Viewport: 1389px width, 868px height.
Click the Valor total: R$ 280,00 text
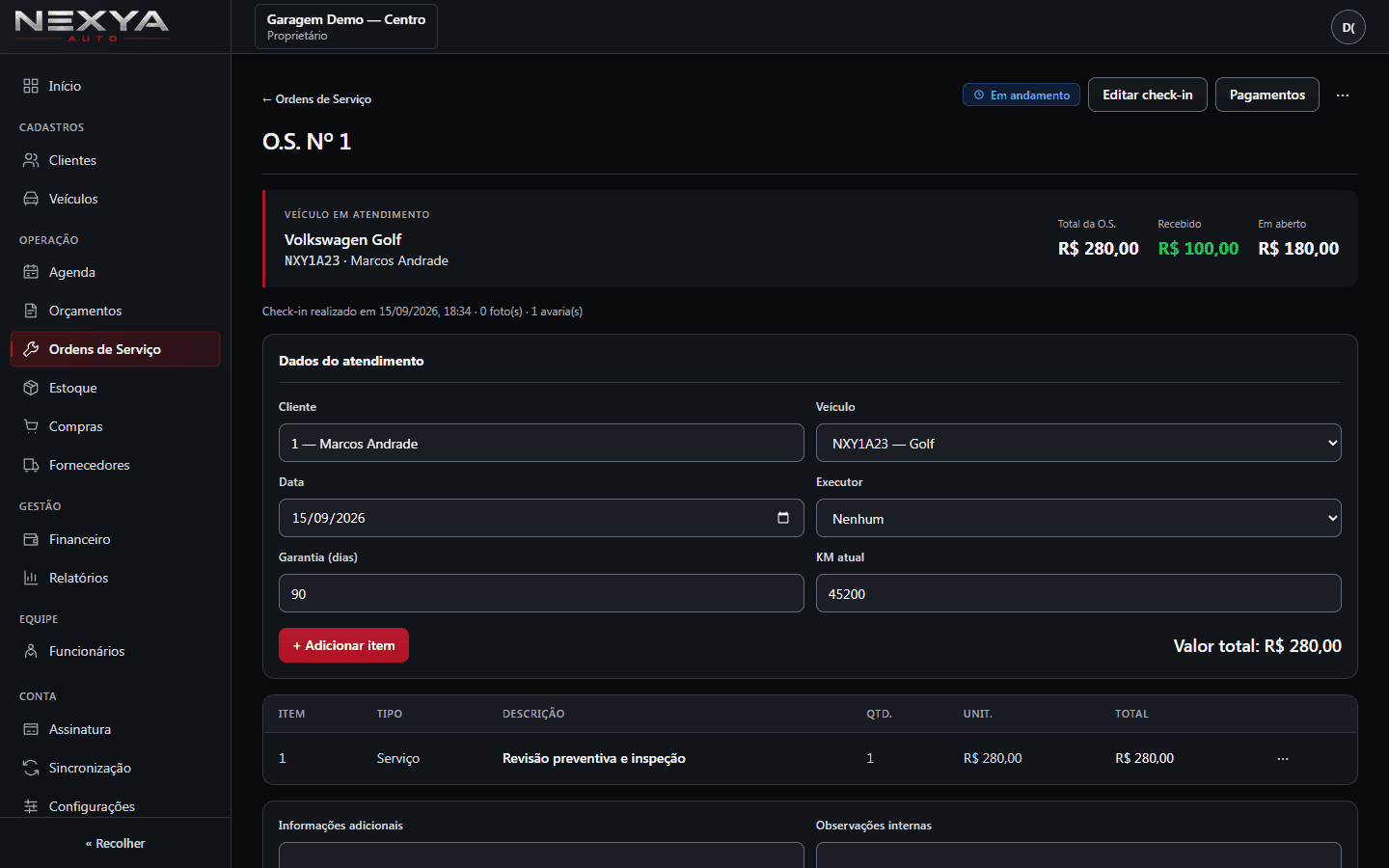[x=1258, y=646]
